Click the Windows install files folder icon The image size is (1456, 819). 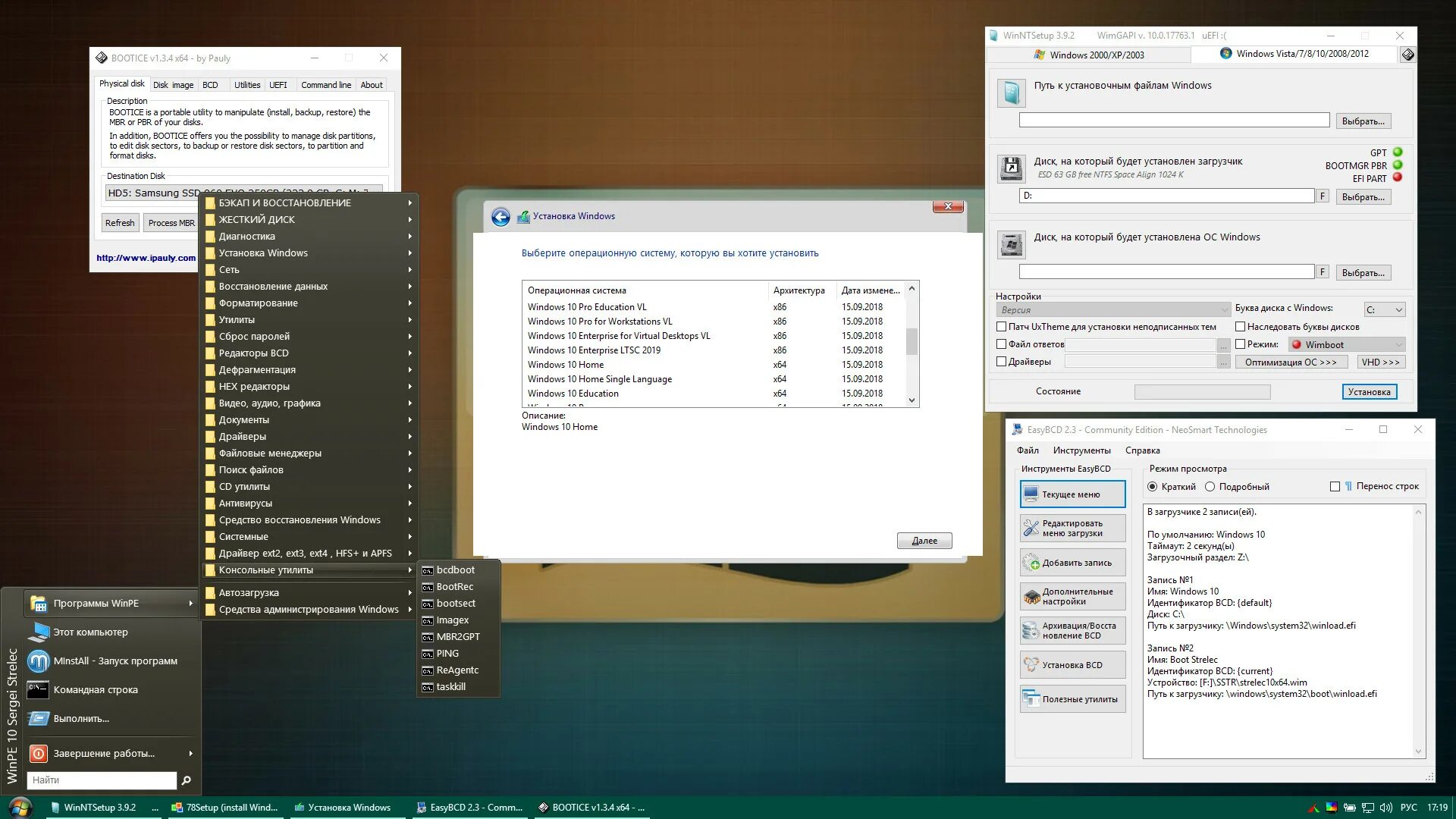1011,93
